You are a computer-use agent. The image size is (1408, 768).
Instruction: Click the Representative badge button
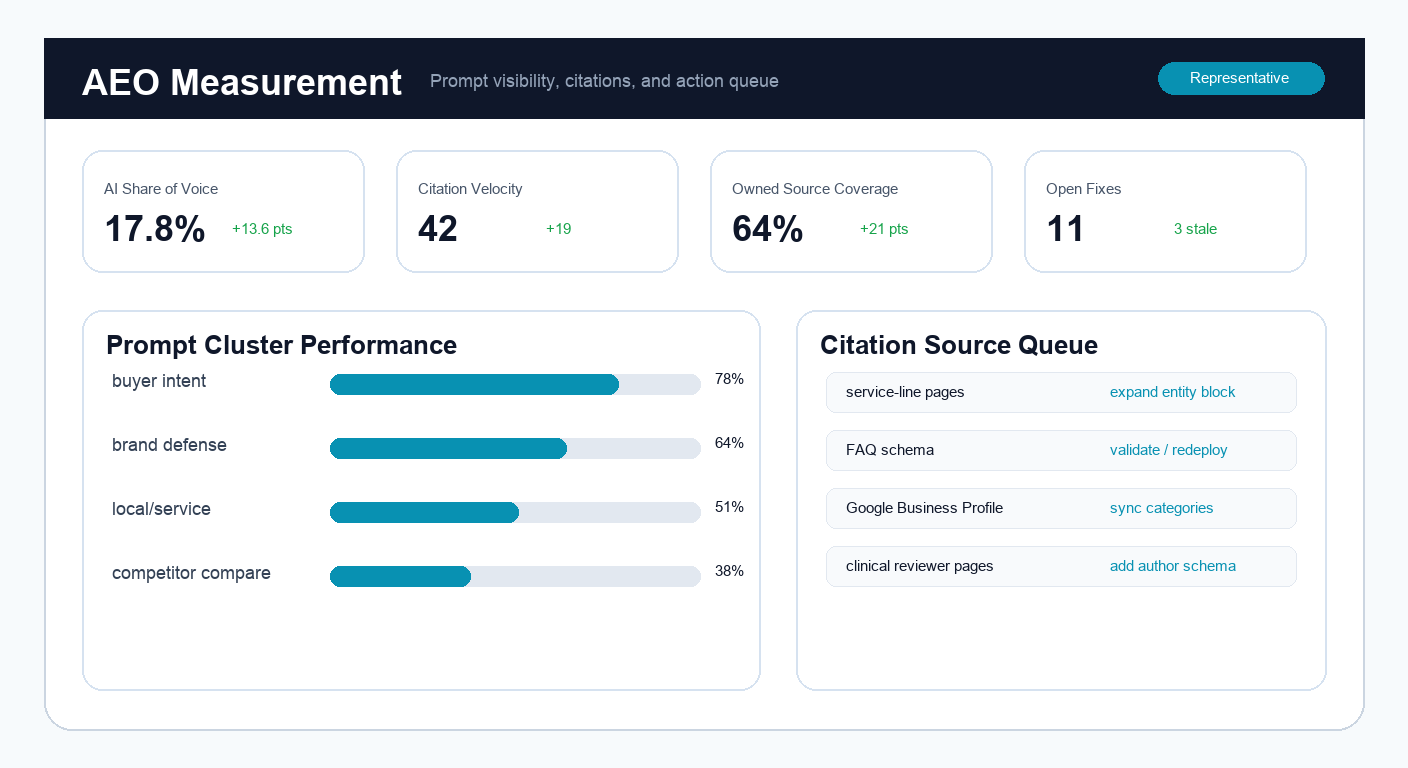tap(1241, 78)
